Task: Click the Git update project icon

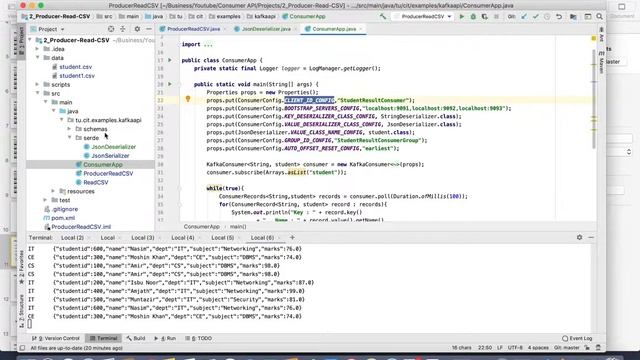Action: (x=524, y=17)
